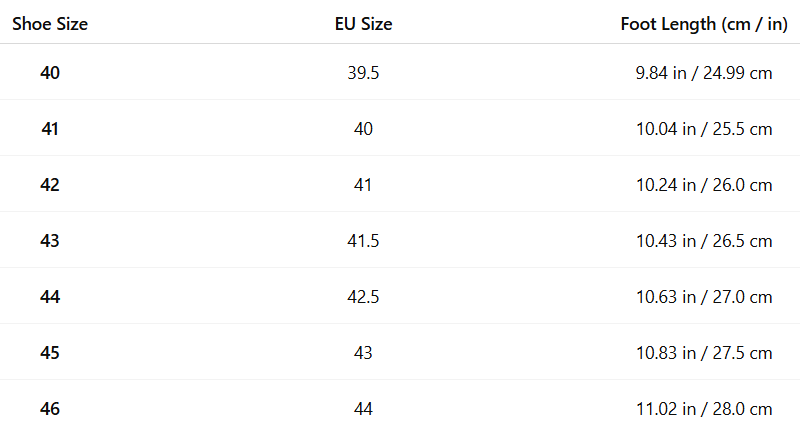Click the Shoe Size column header
Image resolution: width=800 pixels, height=432 pixels.
coord(50,25)
